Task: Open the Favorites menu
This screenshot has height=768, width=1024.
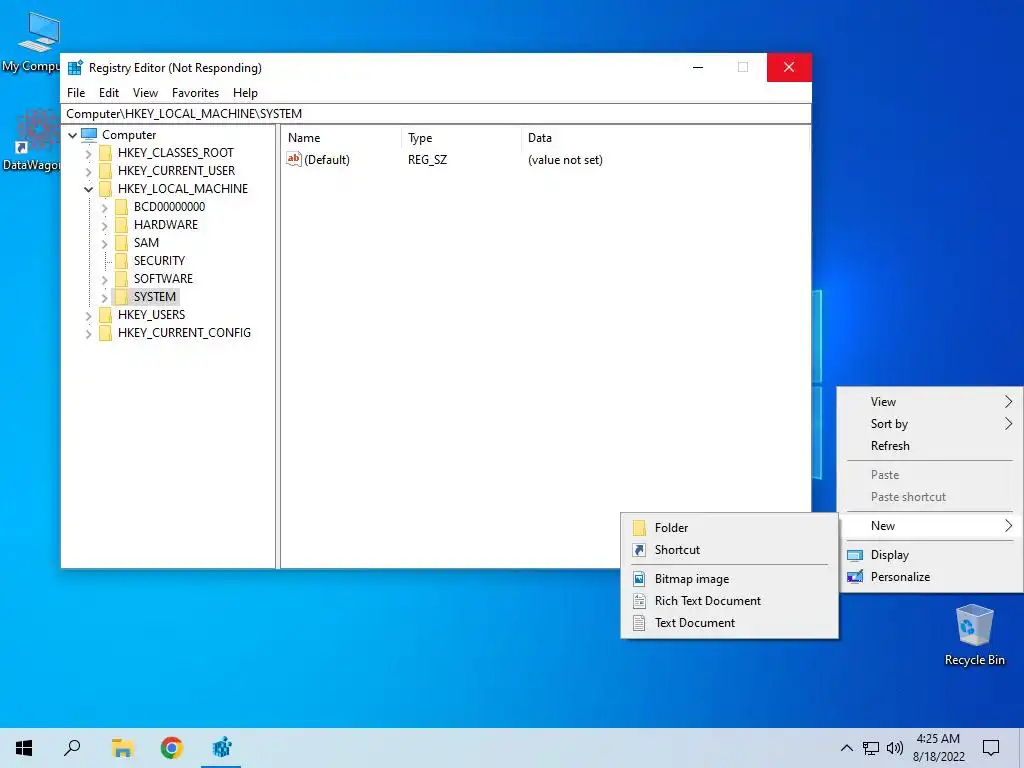Action: coord(195,93)
